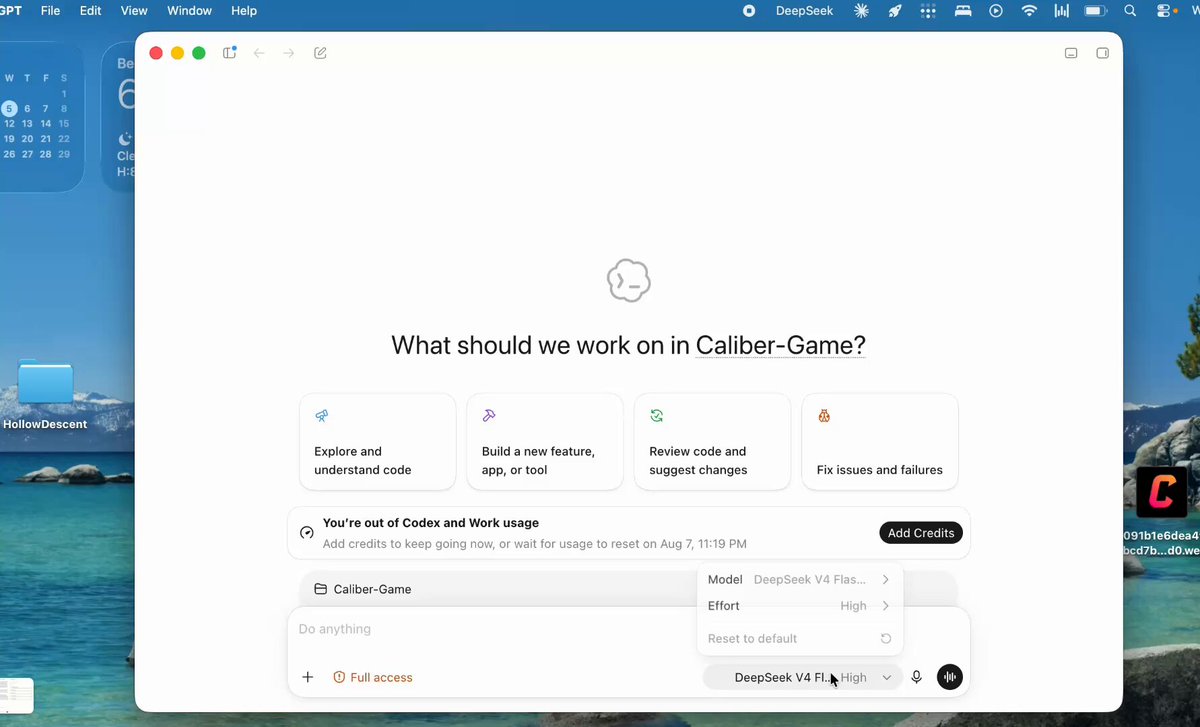Select Explore and understand code card
Screen dimensions: 1200x727
(x=378, y=441)
